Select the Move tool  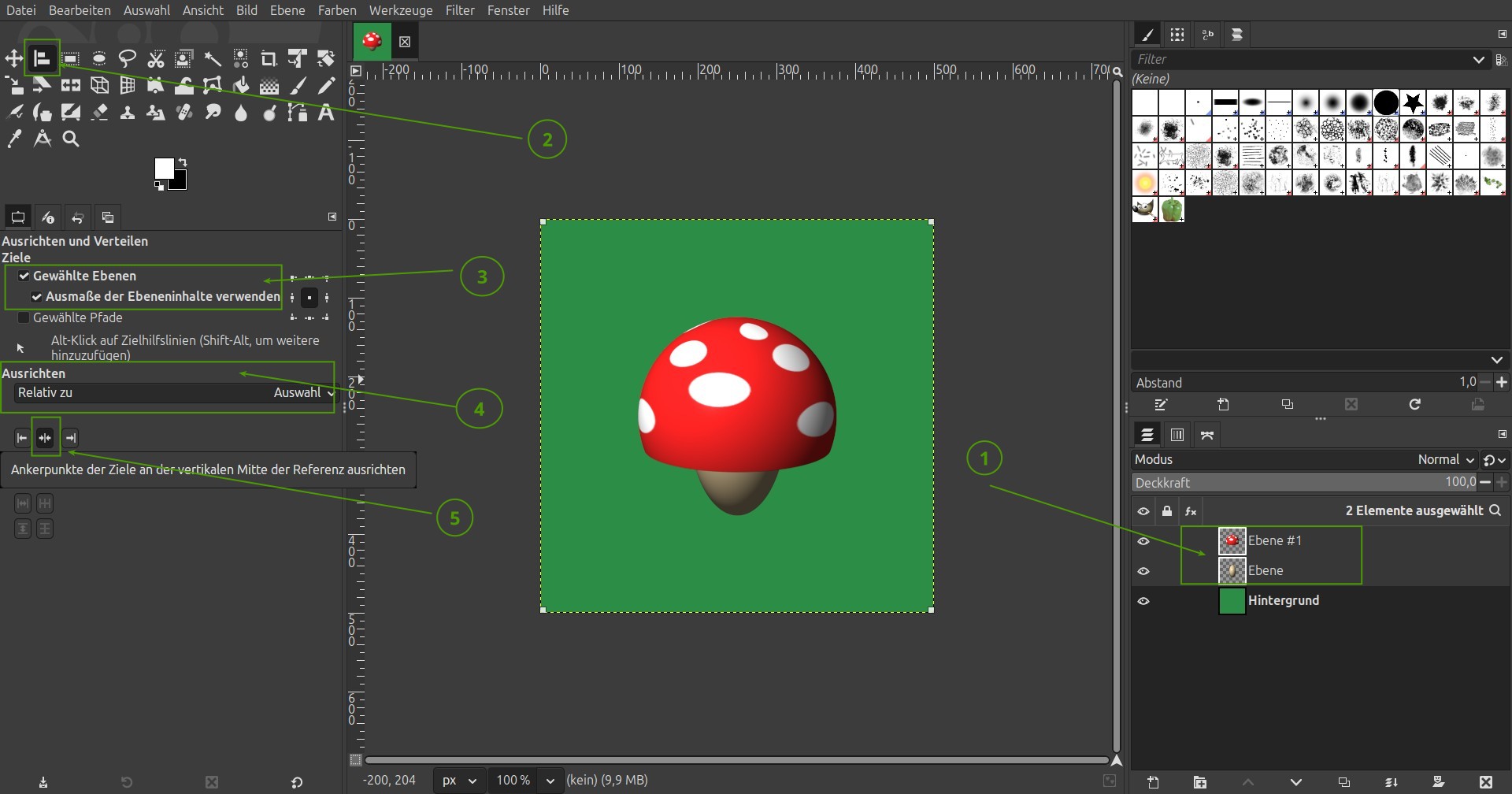[14, 58]
